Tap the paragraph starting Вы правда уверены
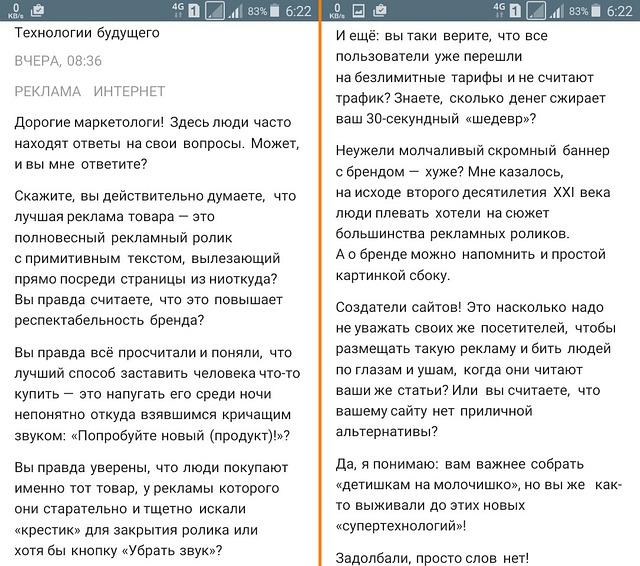 coord(151,509)
